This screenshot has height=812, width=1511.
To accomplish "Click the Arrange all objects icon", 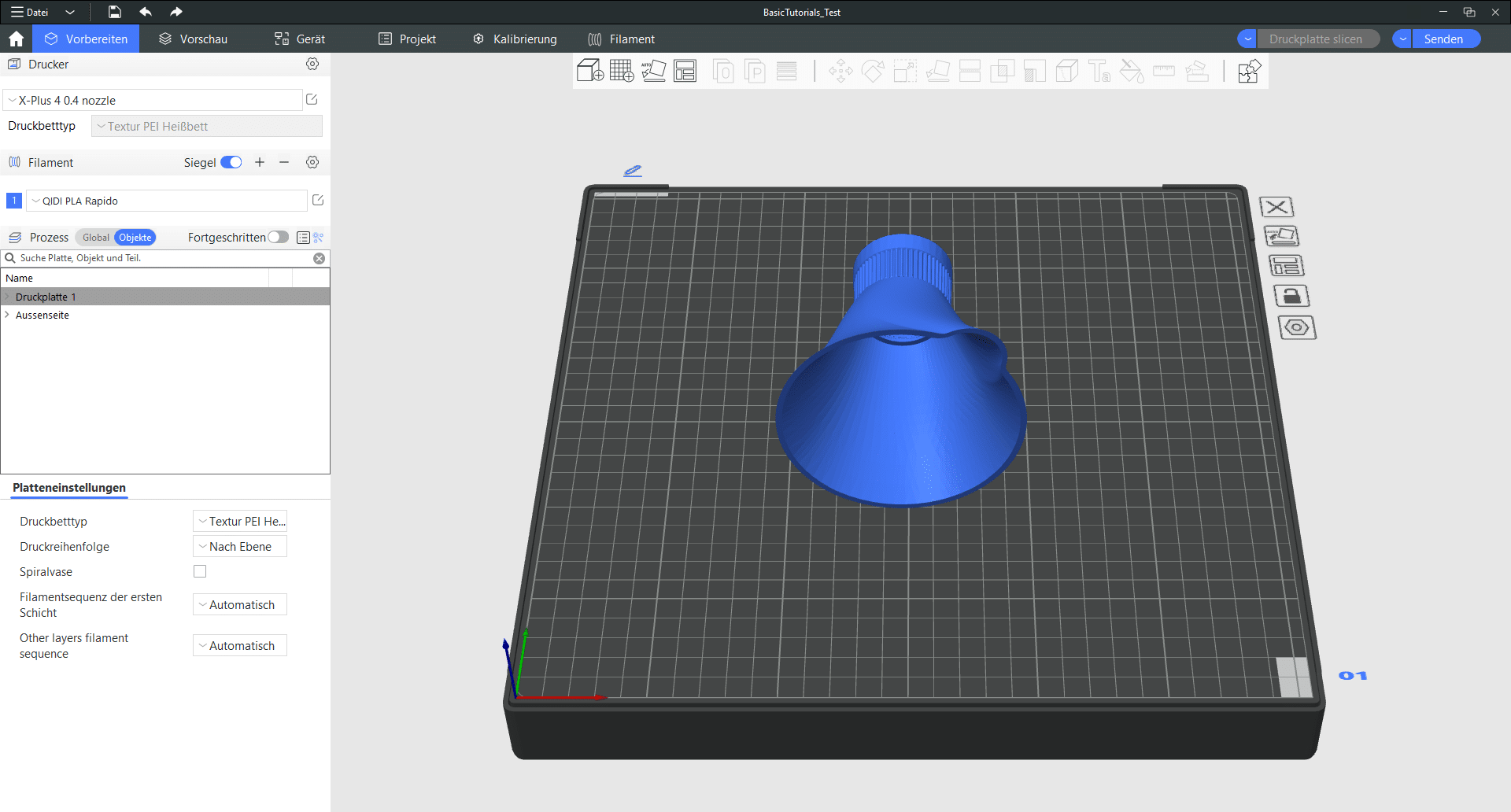I will (685, 71).
